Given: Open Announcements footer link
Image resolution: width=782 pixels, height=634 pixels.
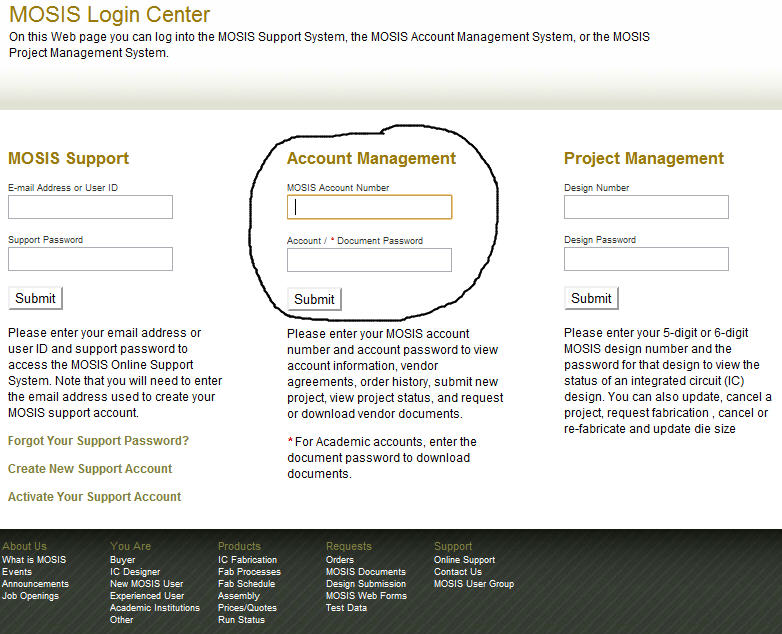Looking at the screenshot, I should 35,584.
